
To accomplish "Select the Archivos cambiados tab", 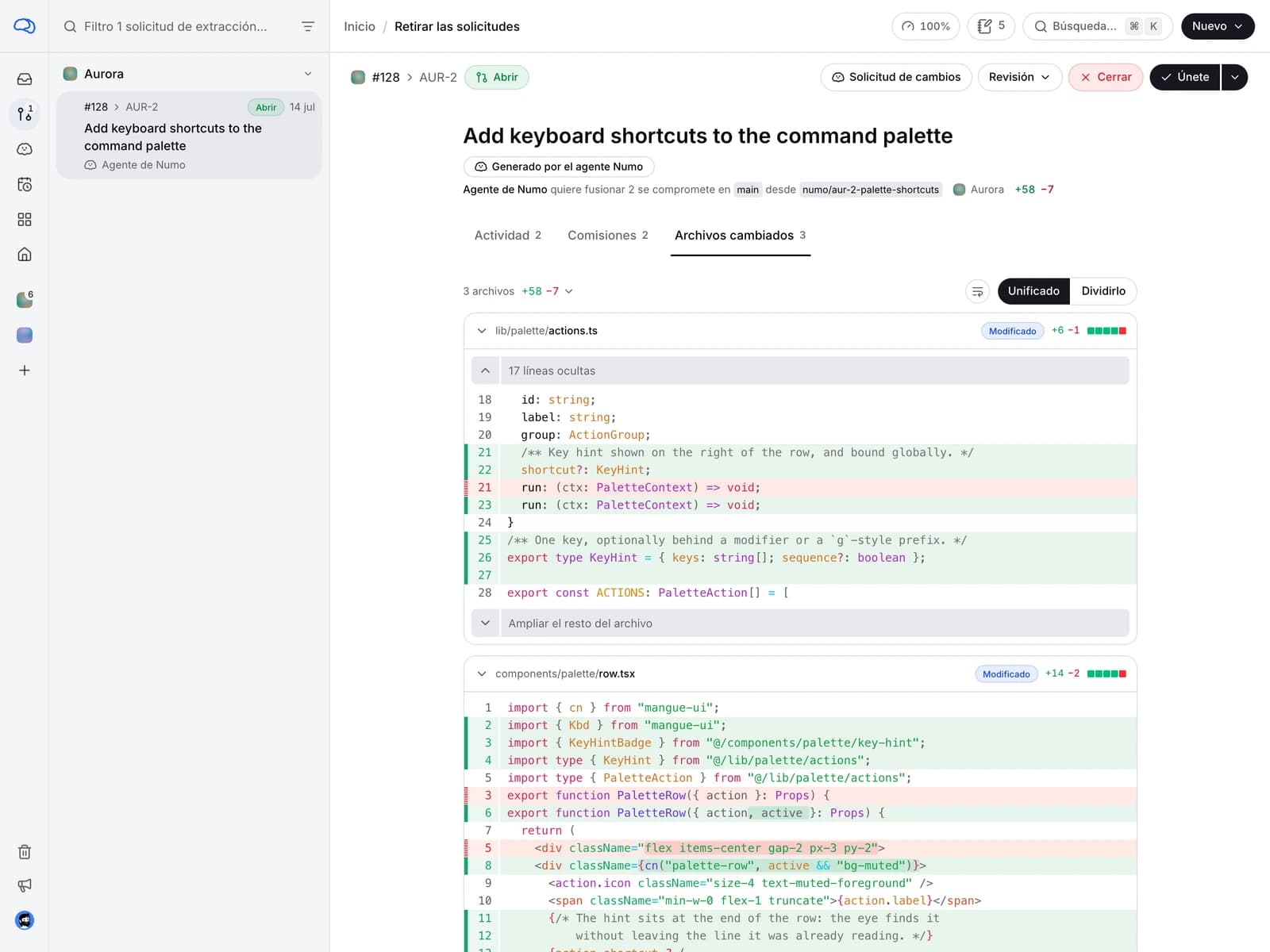I will coord(741,236).
